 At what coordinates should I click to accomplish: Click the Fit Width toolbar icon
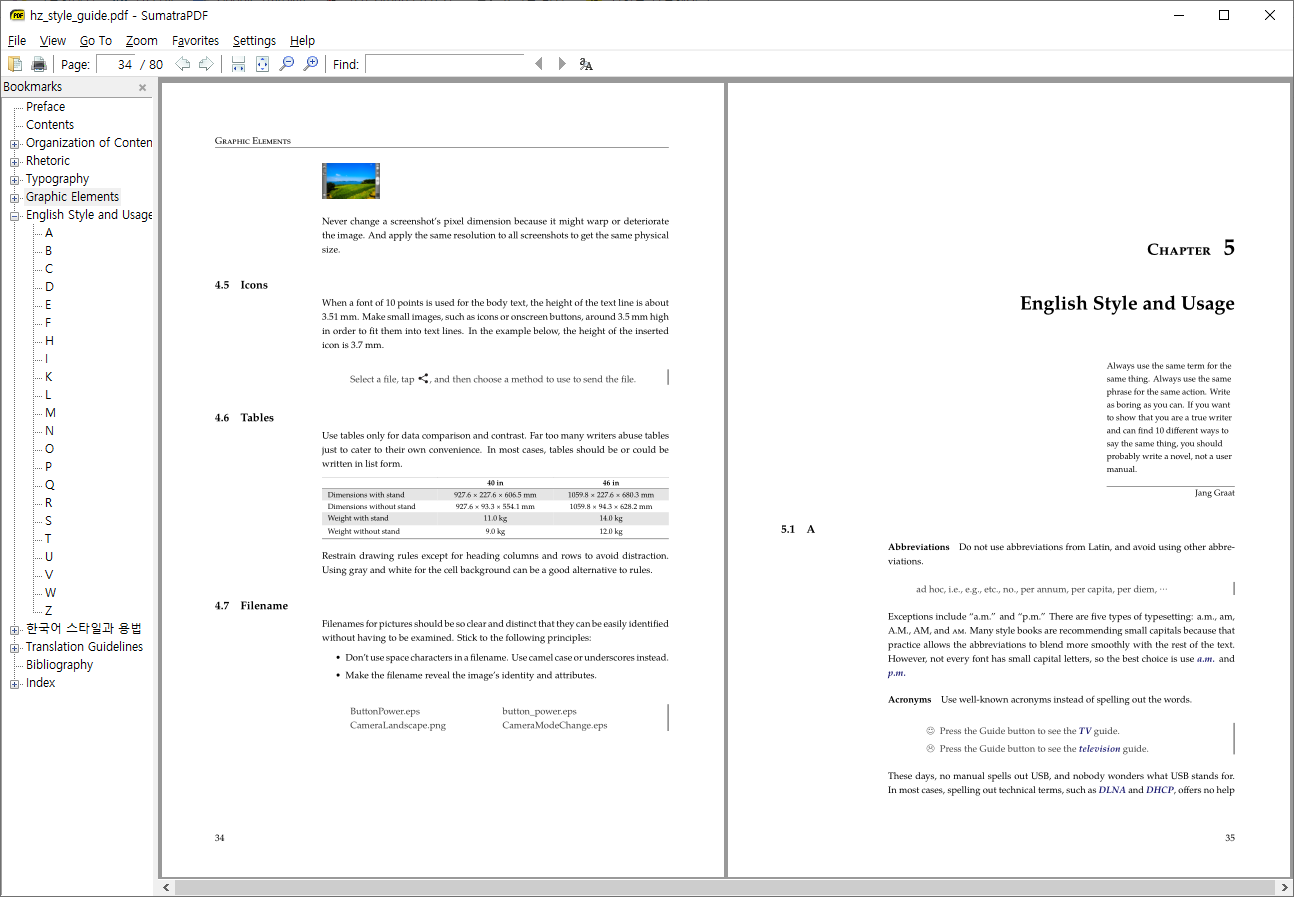(238, 64)
